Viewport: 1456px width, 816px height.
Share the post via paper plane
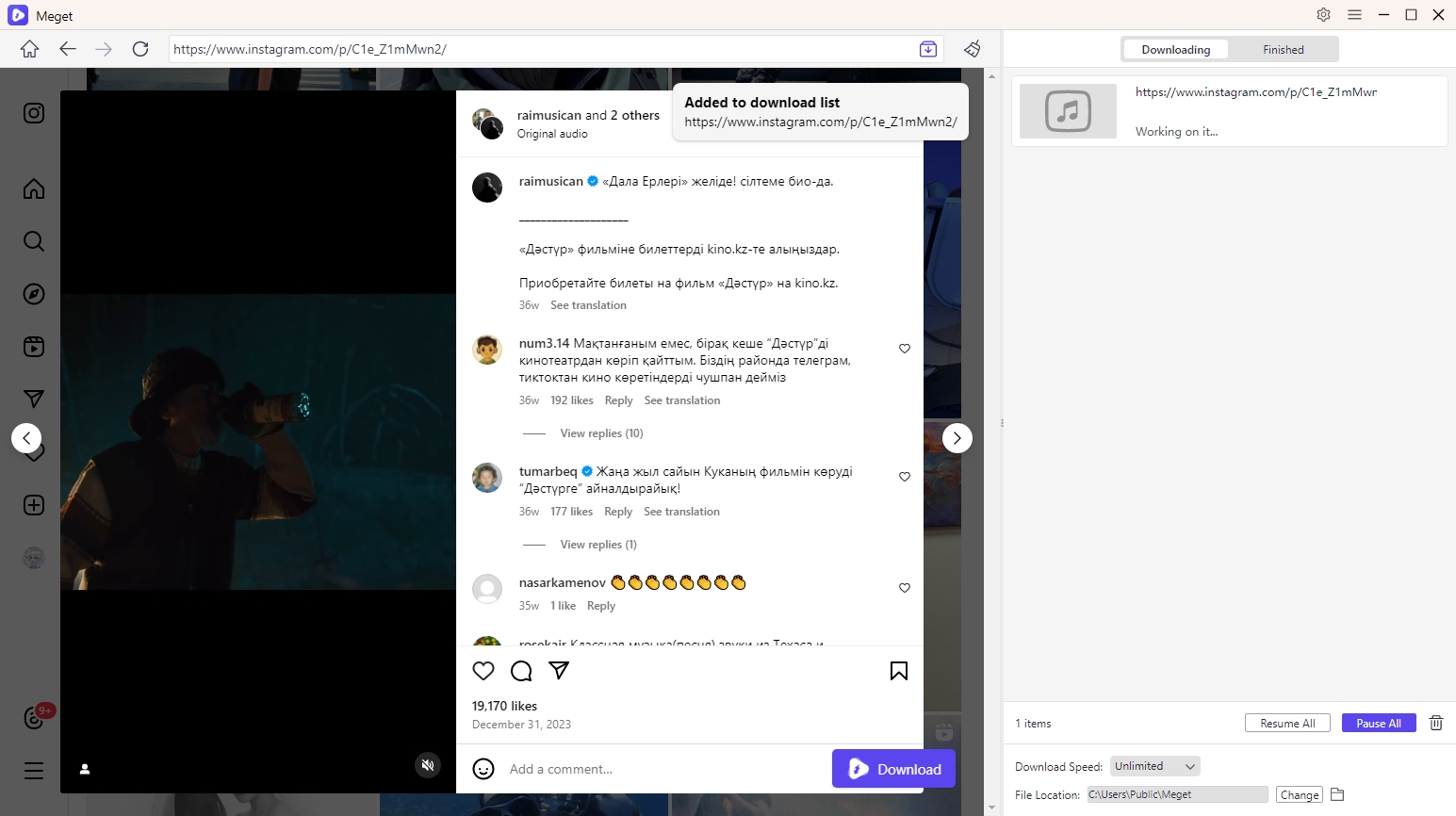(559, 671)
